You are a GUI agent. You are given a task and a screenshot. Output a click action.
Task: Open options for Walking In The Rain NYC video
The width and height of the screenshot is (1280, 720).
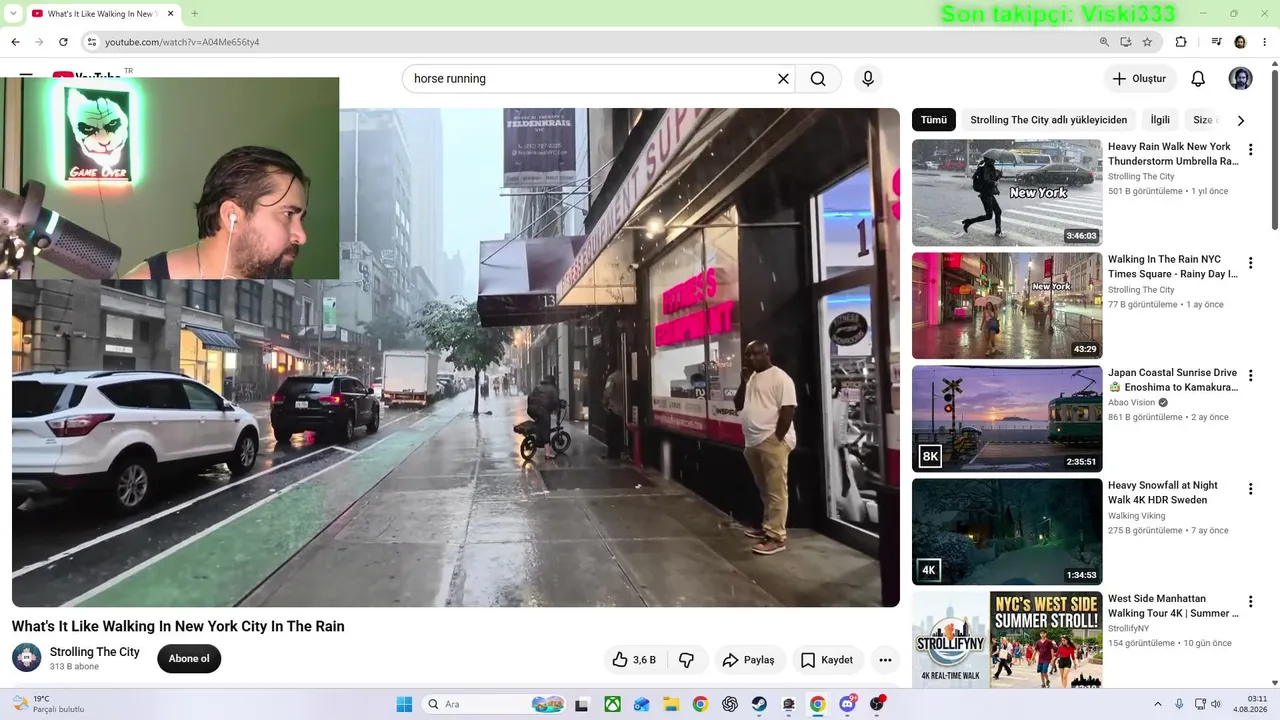pos(1250,263)
